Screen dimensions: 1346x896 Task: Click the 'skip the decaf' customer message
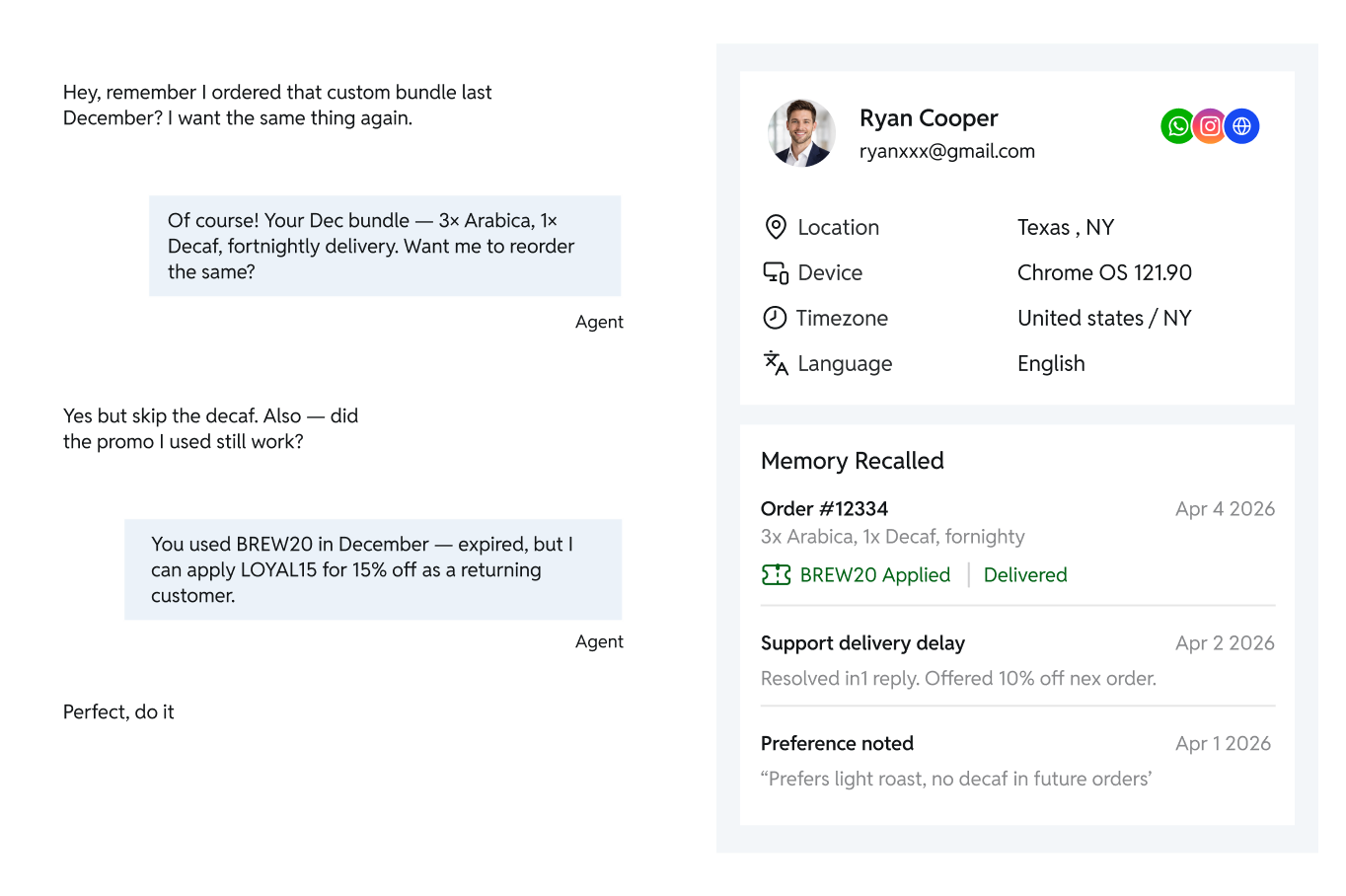[213, 428]
